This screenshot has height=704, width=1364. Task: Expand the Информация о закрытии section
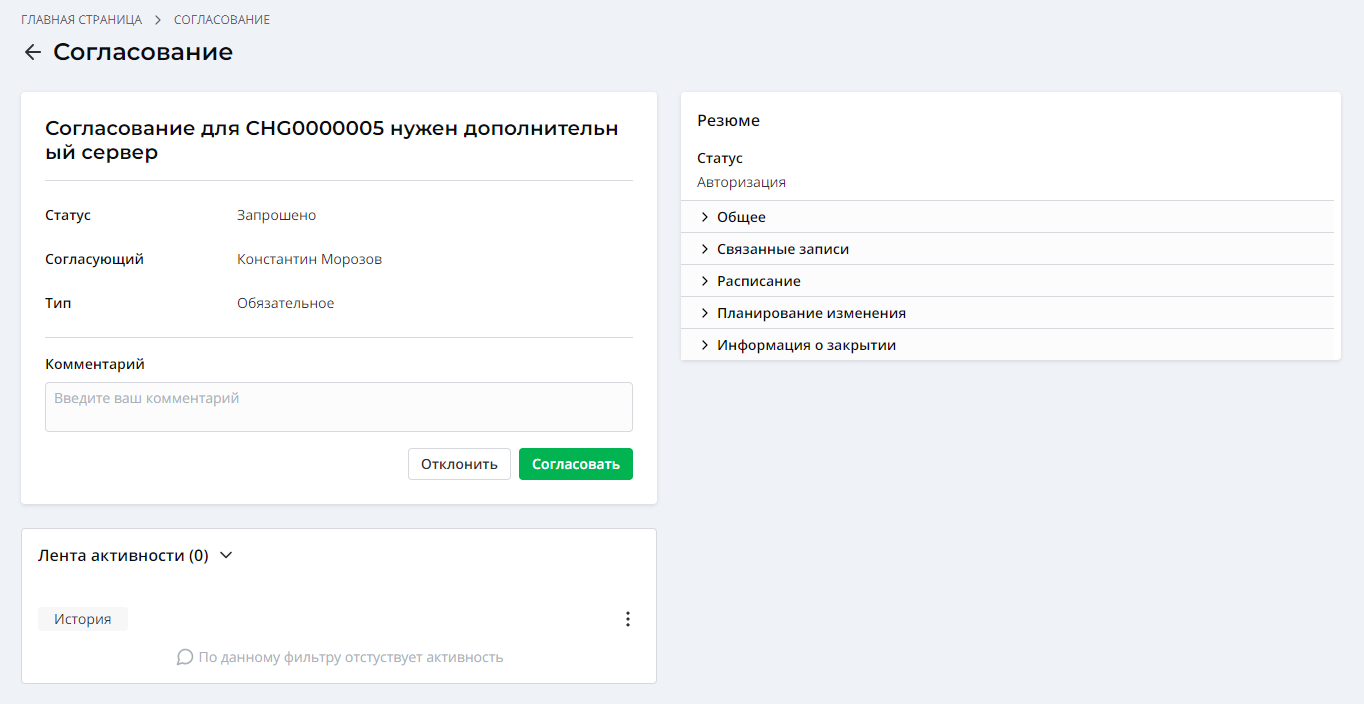[805, 345]
